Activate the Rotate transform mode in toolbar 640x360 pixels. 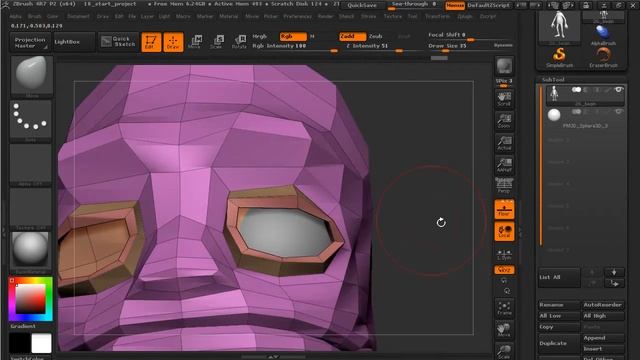[x=240, y=42]
